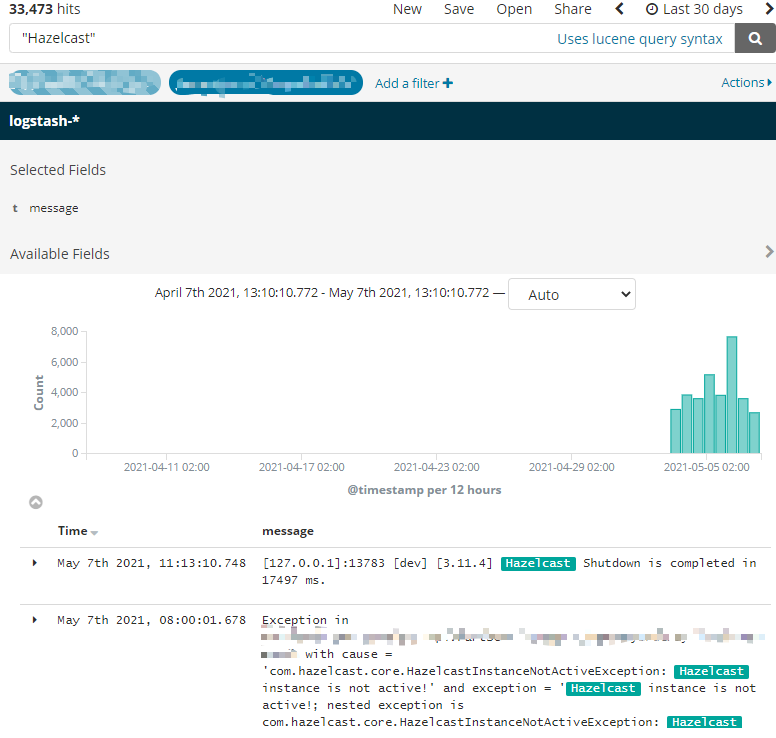Collapse the fields sidebar with right chevron
776x738 pixels.
pyautogui.click(x=769, y=251)
